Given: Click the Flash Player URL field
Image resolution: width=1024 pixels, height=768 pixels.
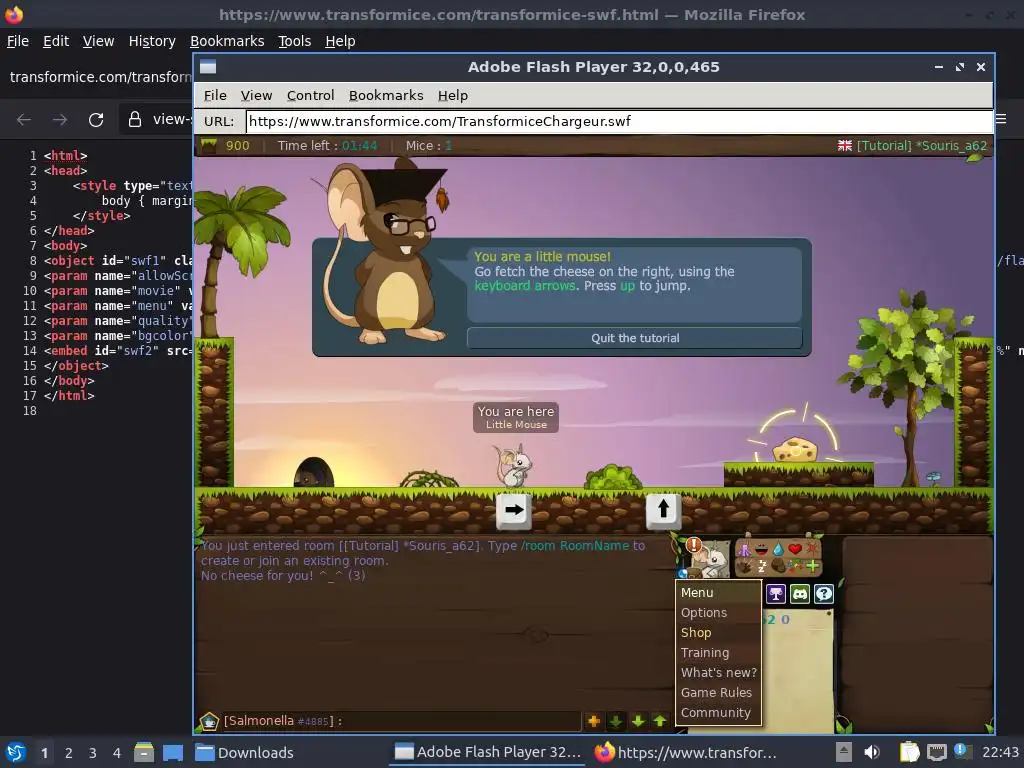Looking at the screenshot, I should pyautogui.click(x=619, y=121).
